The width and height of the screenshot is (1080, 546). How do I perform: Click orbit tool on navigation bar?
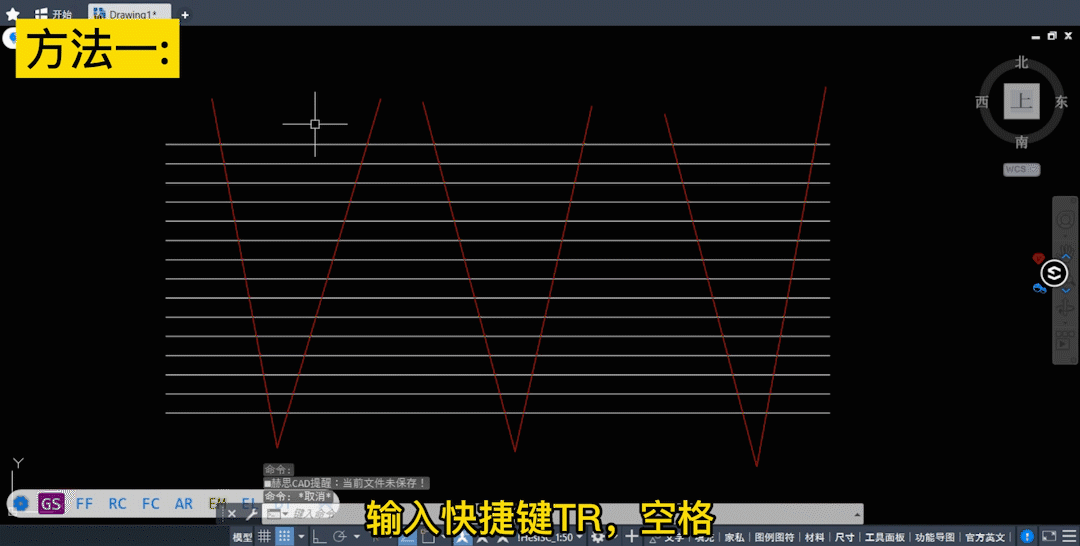pyautogui.click(x=1065, y=308)
